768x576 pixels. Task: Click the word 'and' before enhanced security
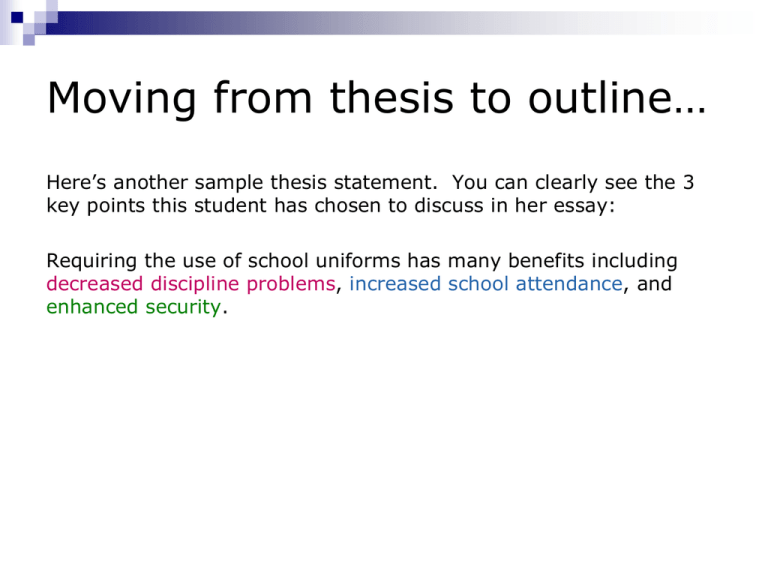click(x=654, y=284)
